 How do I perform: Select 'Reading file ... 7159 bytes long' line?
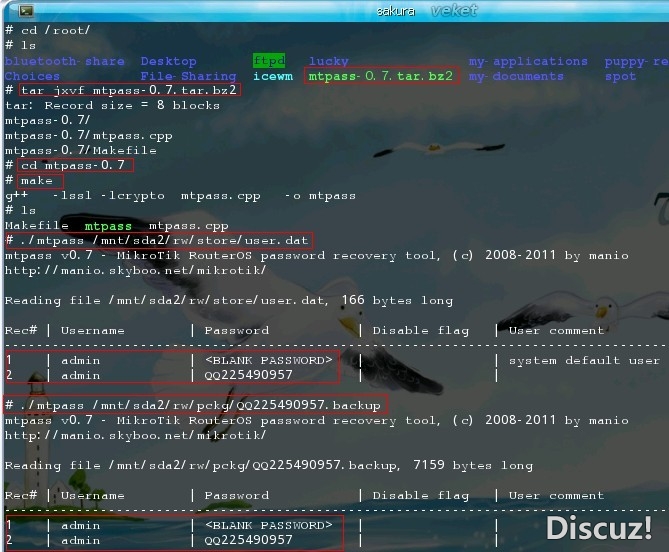[x=269, y=465]
